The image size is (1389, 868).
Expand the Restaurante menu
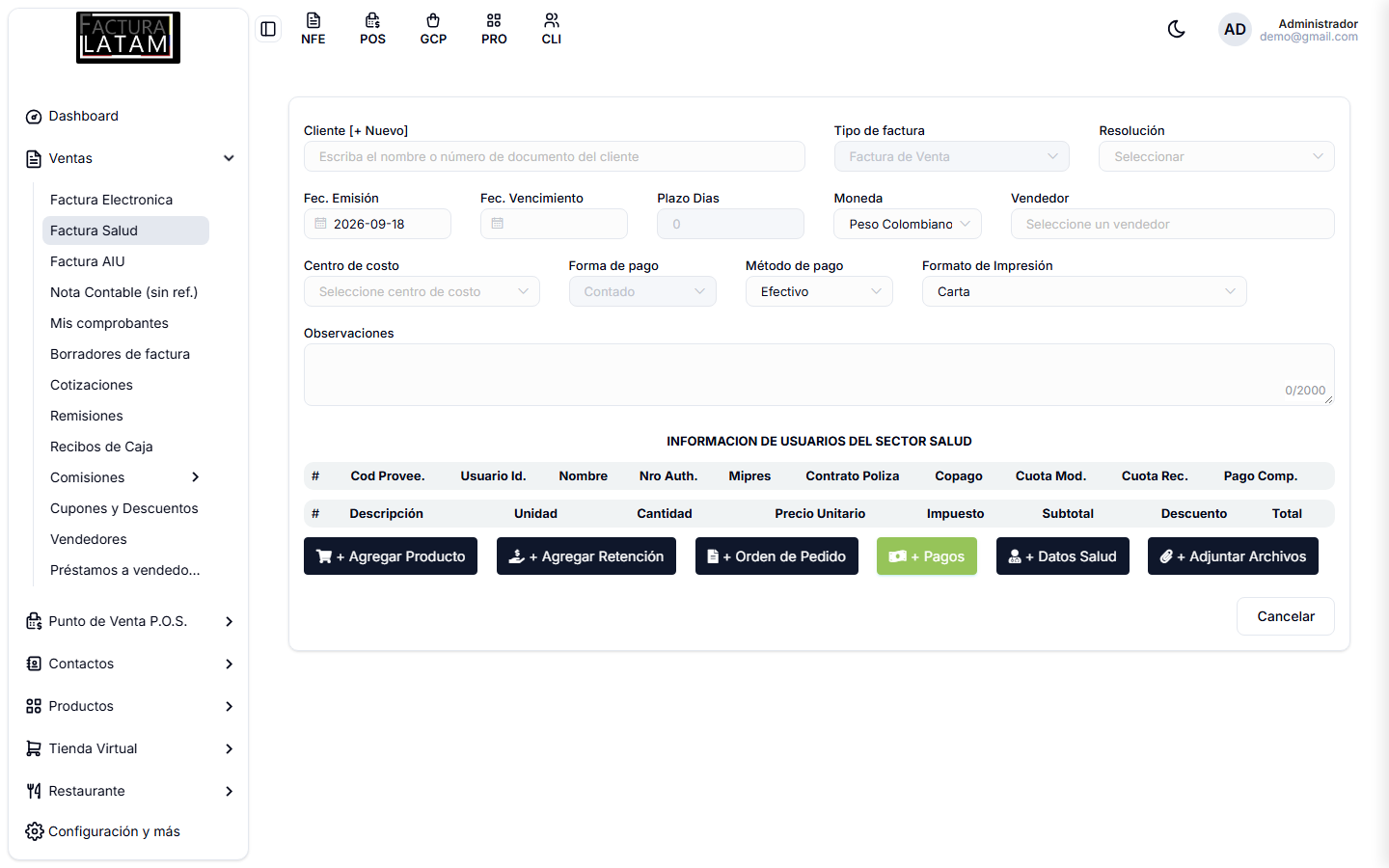pos(128,791)
